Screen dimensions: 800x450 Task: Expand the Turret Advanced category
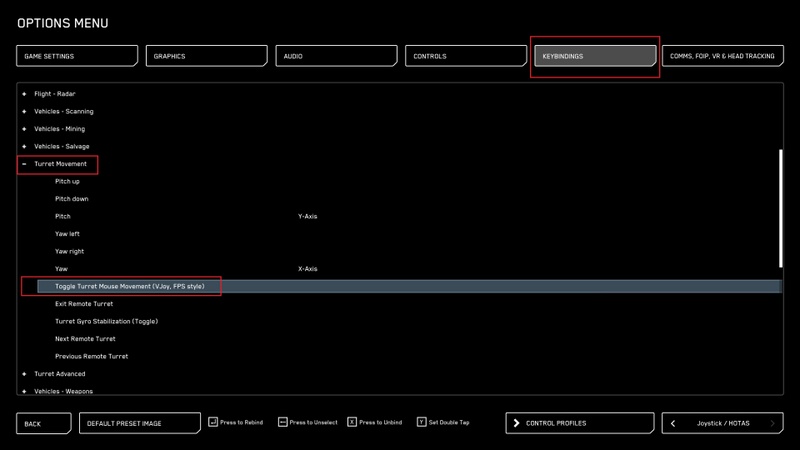(24, 374)
